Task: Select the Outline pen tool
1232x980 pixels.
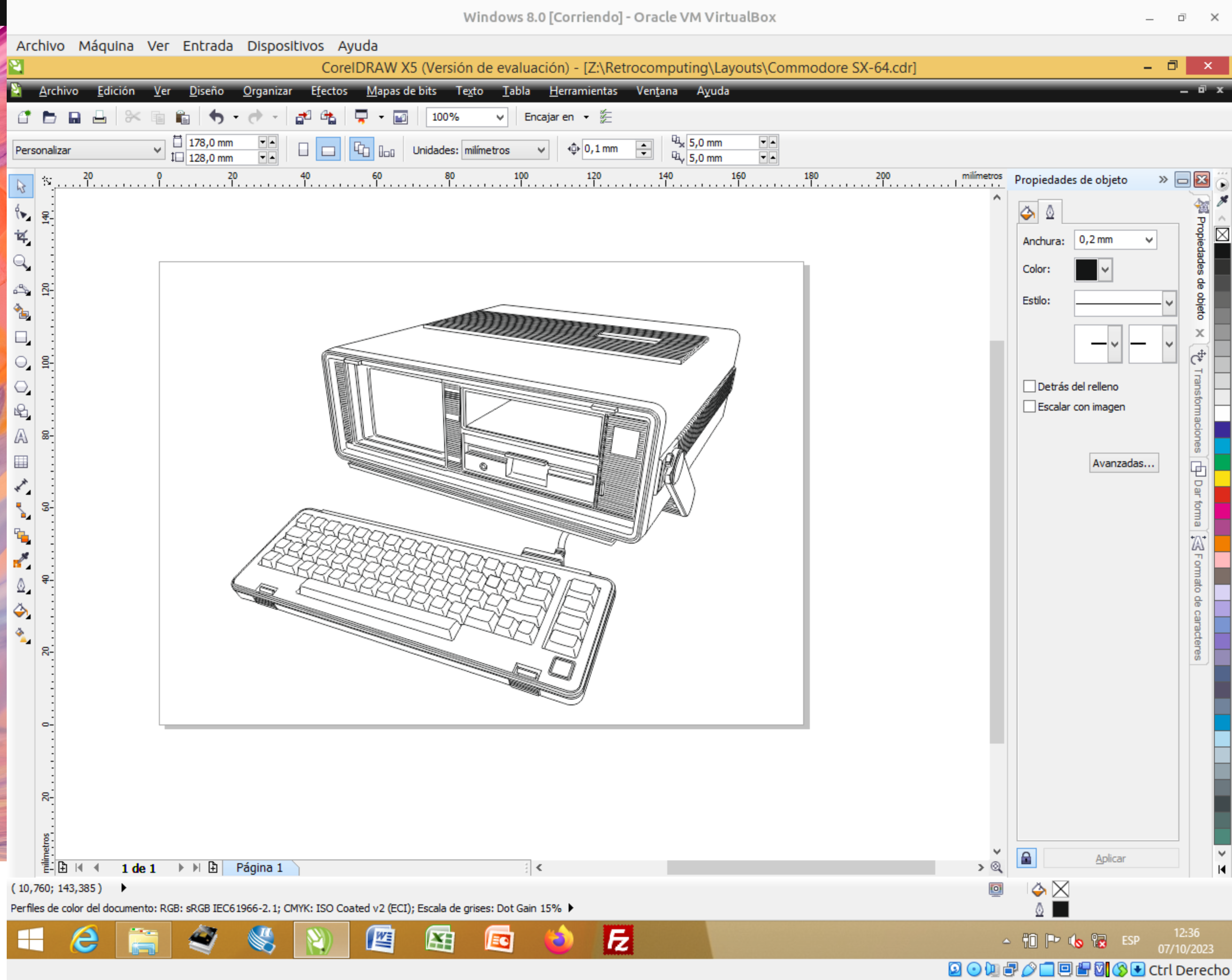Action: tap(22, 586)
